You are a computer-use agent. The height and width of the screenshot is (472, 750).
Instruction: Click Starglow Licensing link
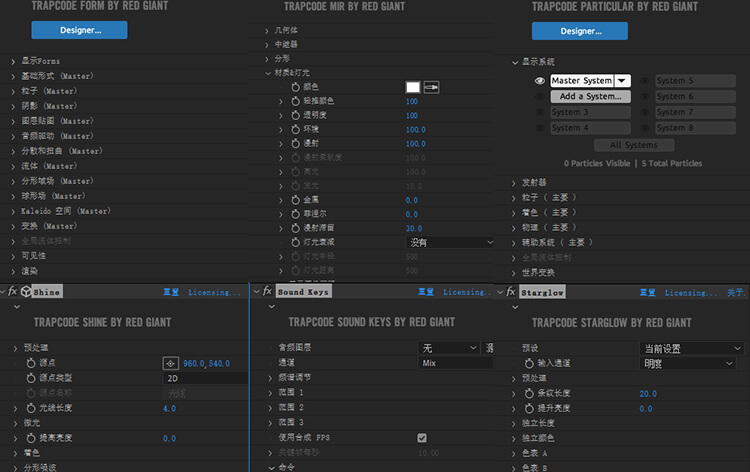coord(691,293)
